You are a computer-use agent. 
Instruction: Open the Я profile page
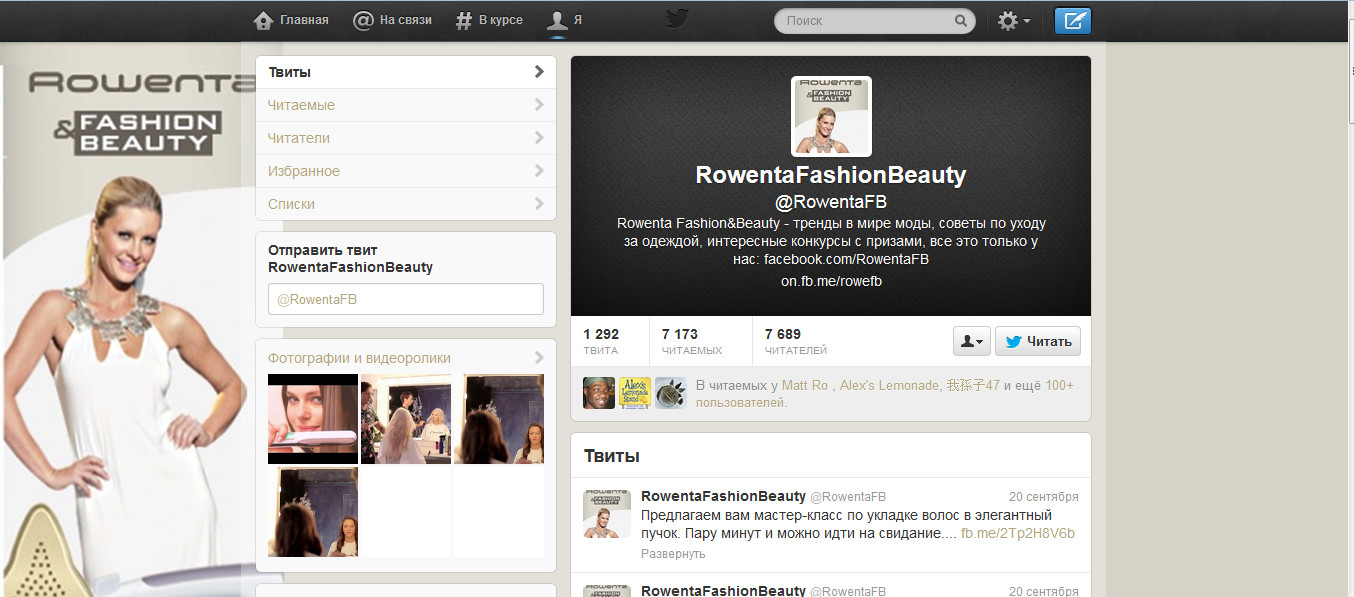[x=565, y=20]
